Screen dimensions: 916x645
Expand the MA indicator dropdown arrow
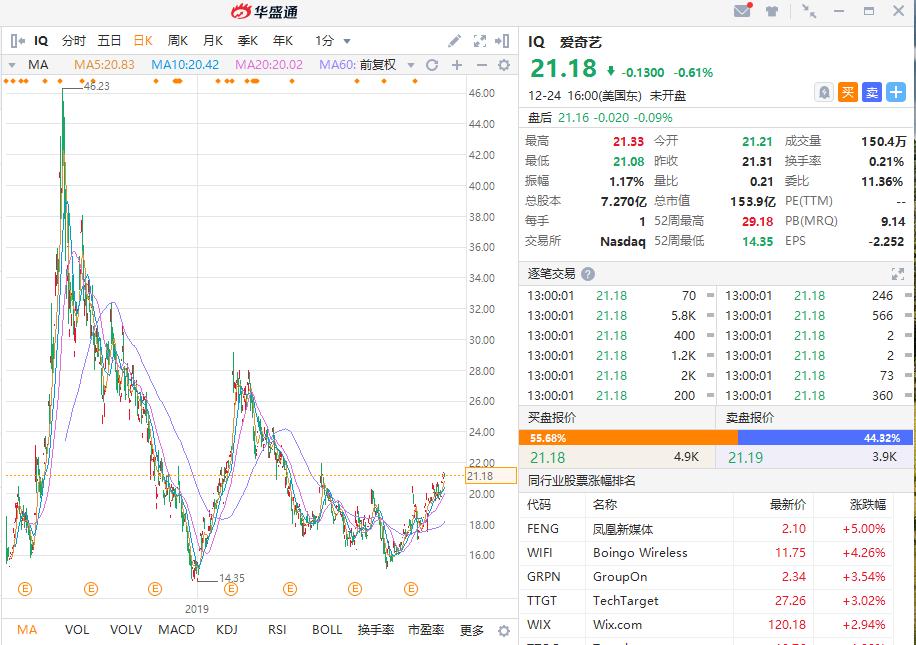coord(12,65)
